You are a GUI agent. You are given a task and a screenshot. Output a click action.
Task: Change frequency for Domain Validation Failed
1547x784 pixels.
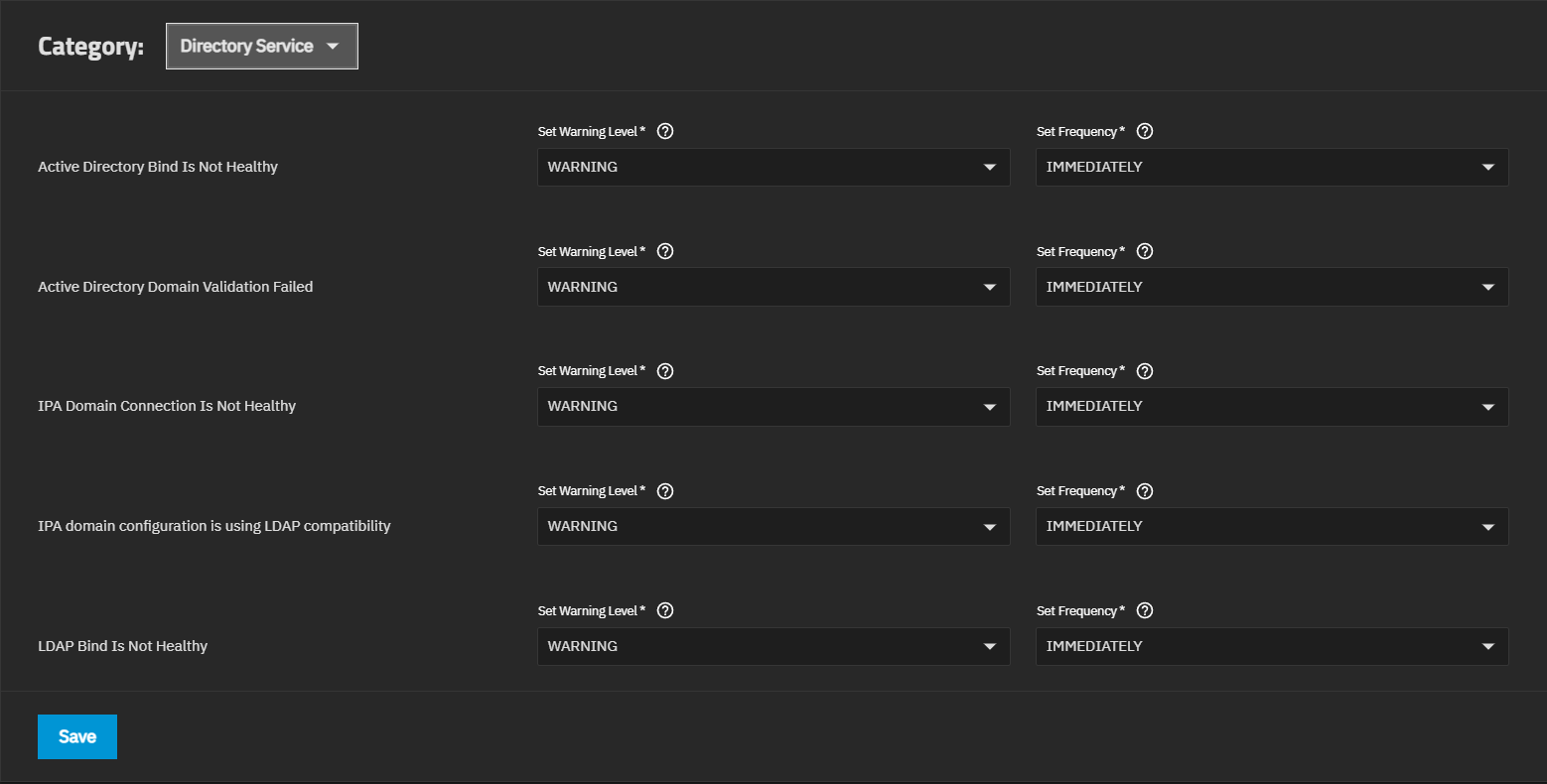click(1272, 287)
